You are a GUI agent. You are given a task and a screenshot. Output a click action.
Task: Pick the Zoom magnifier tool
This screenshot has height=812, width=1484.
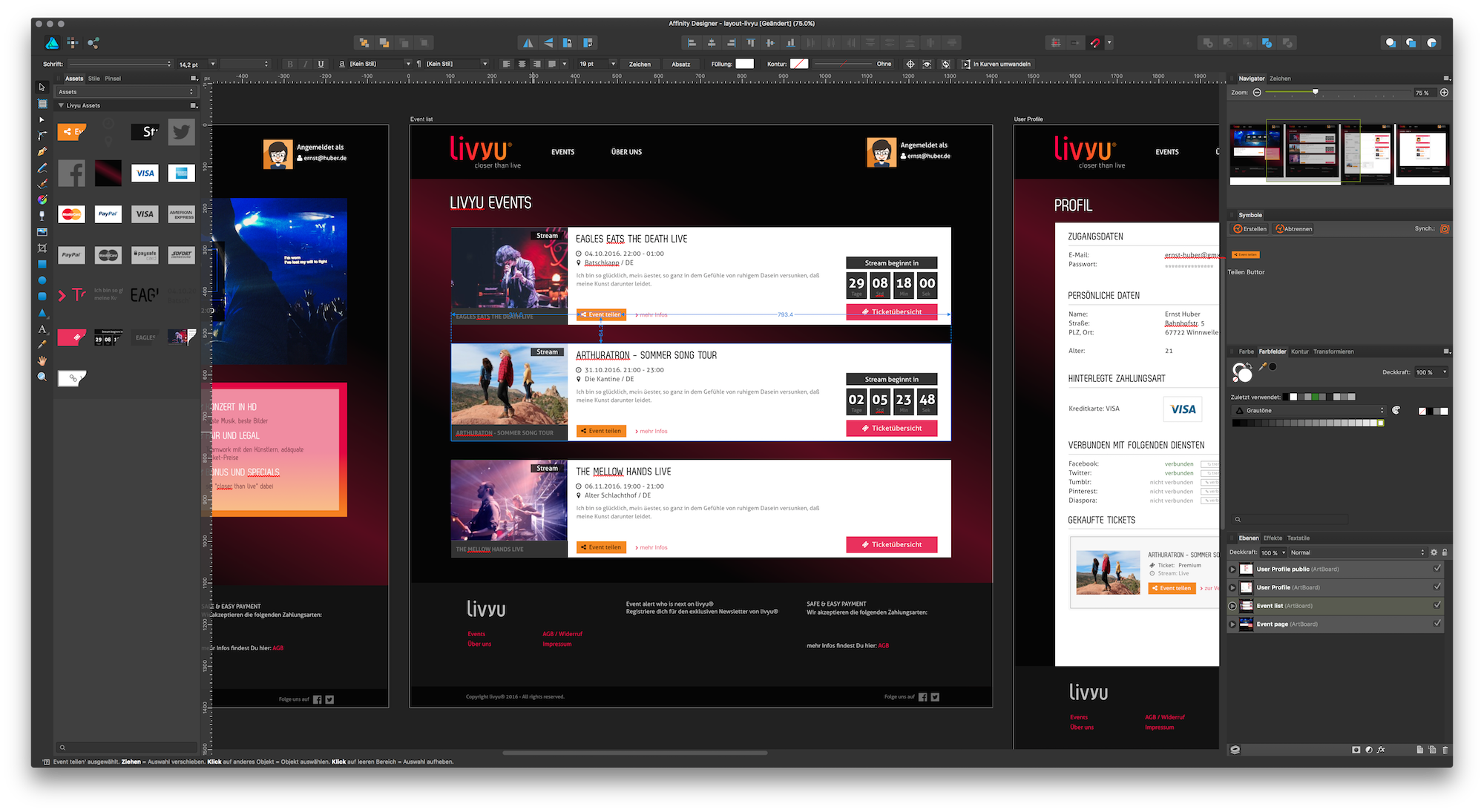click(x=42, y=377)
